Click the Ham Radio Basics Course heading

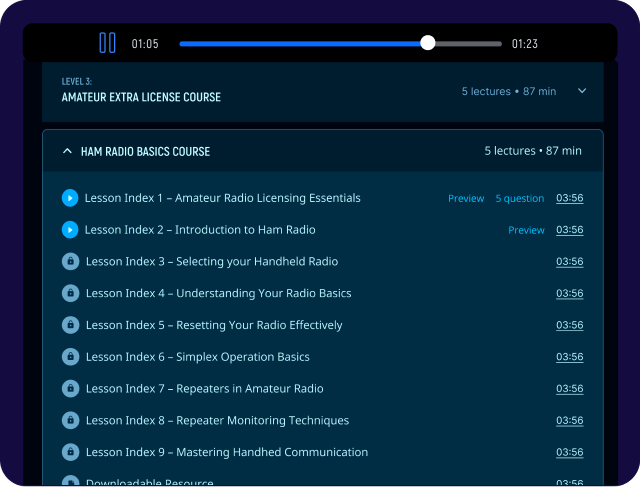[145, 152]
